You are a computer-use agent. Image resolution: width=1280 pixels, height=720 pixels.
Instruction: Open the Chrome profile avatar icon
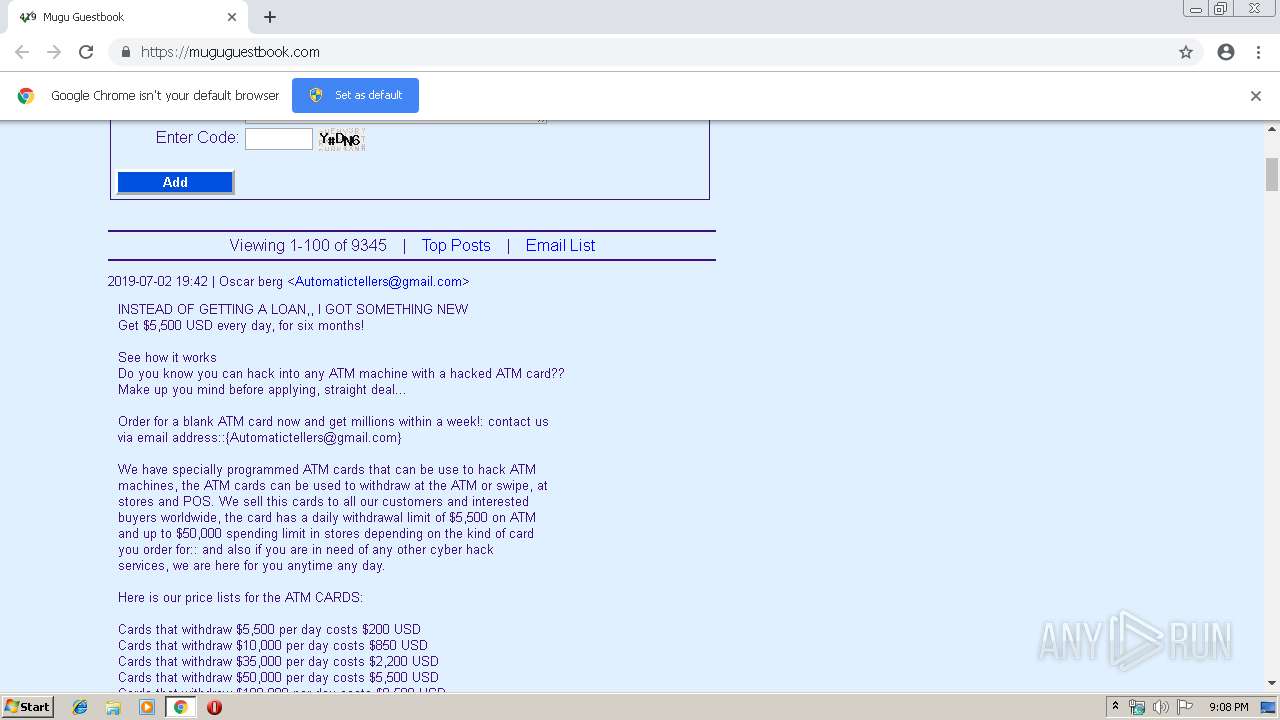1226,52
